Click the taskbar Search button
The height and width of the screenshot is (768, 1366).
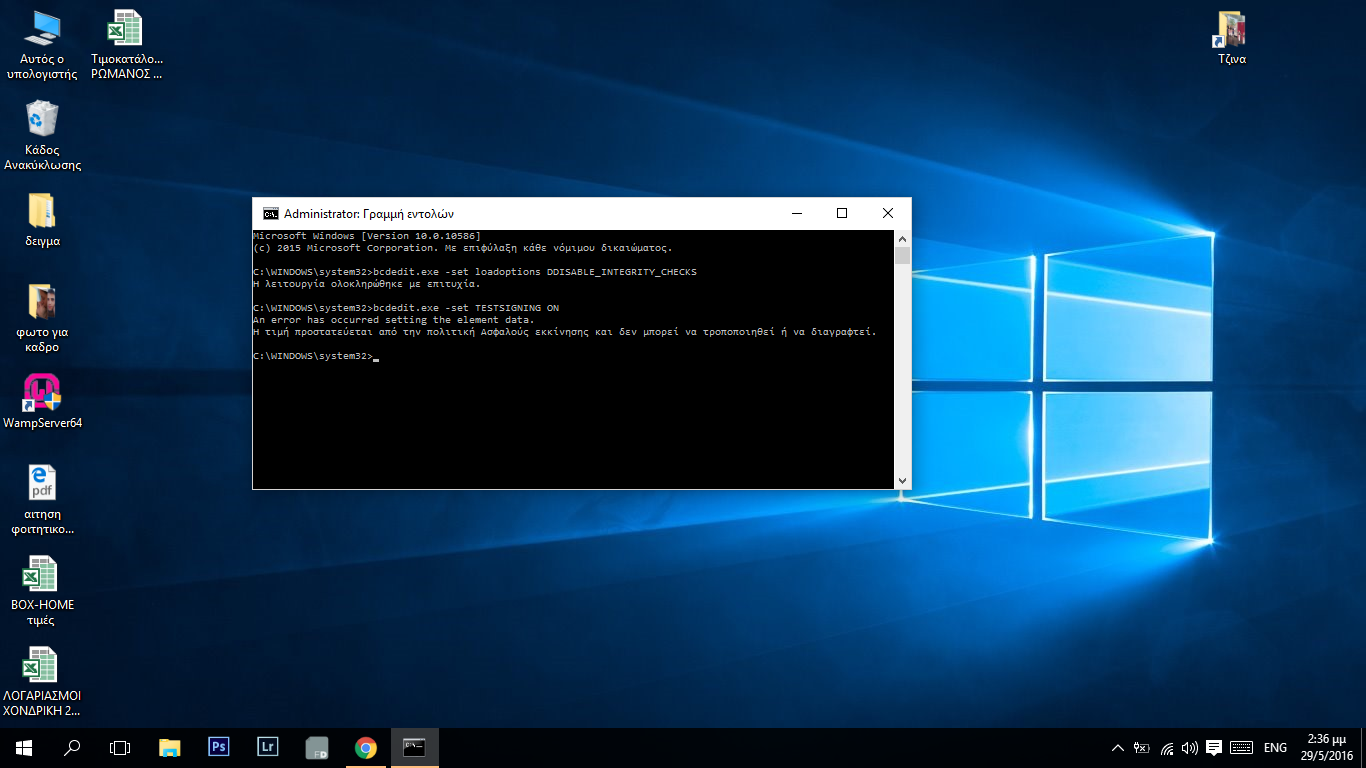[72, 747]
